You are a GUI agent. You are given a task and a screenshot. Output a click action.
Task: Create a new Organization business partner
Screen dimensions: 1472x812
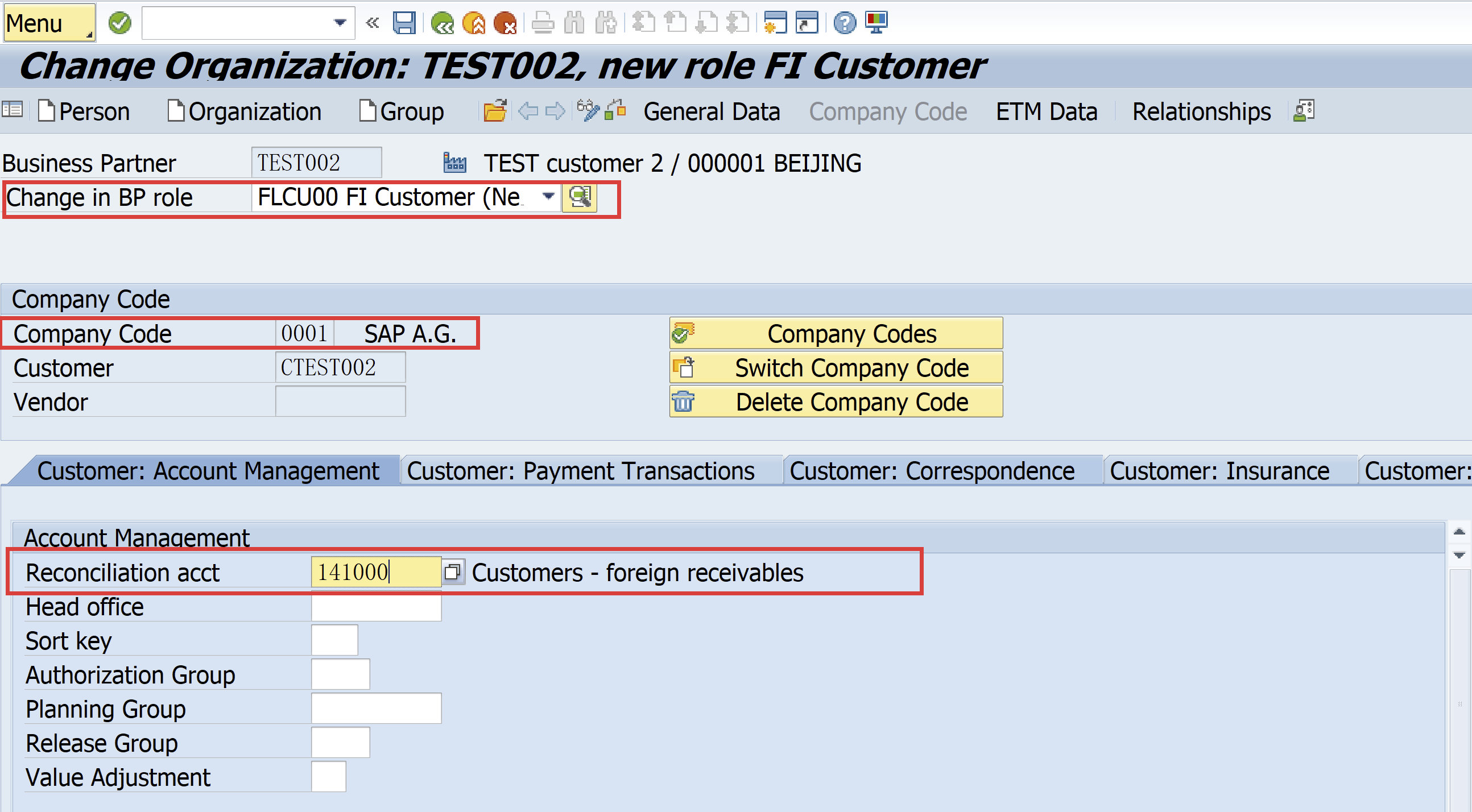coord(245,111)
